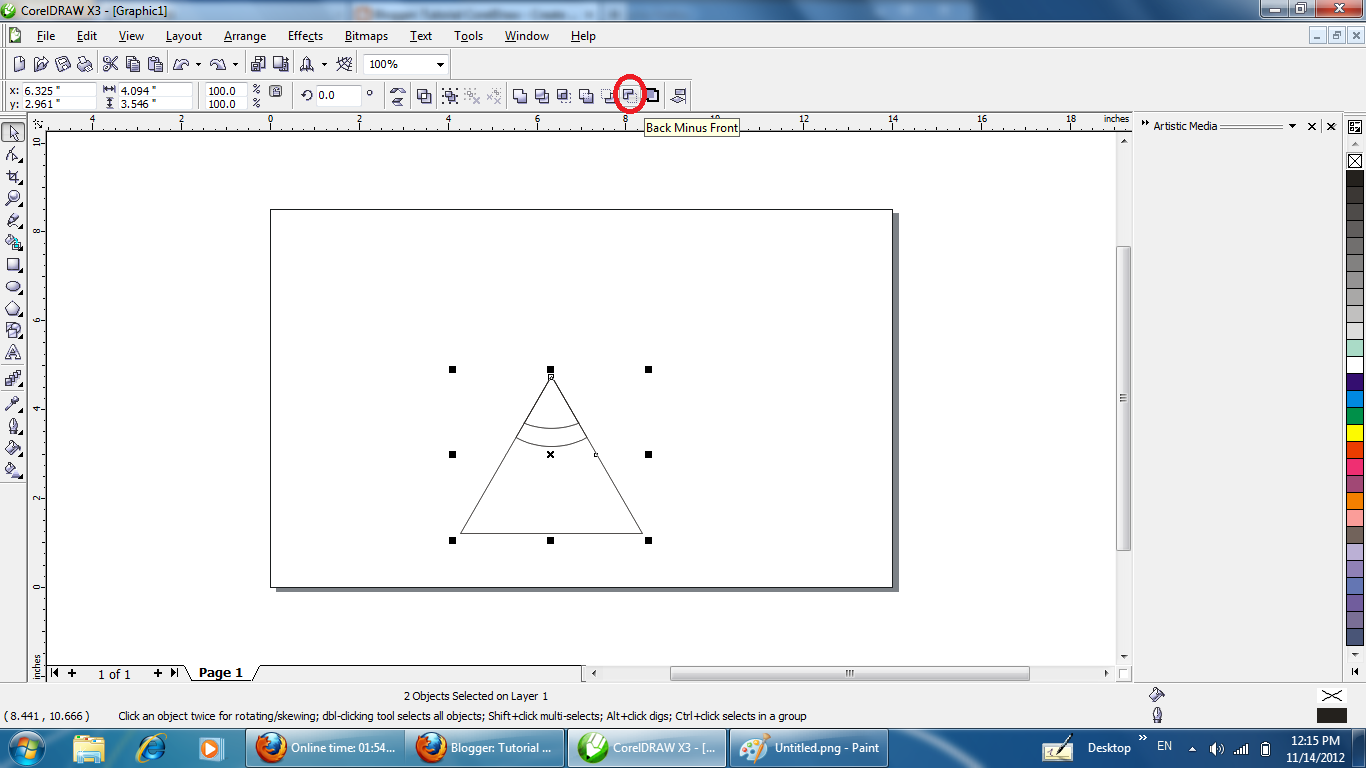This screenshot has height=768, width=1366.
Task: Click the Open file icon
Action: tap(41, 64)
